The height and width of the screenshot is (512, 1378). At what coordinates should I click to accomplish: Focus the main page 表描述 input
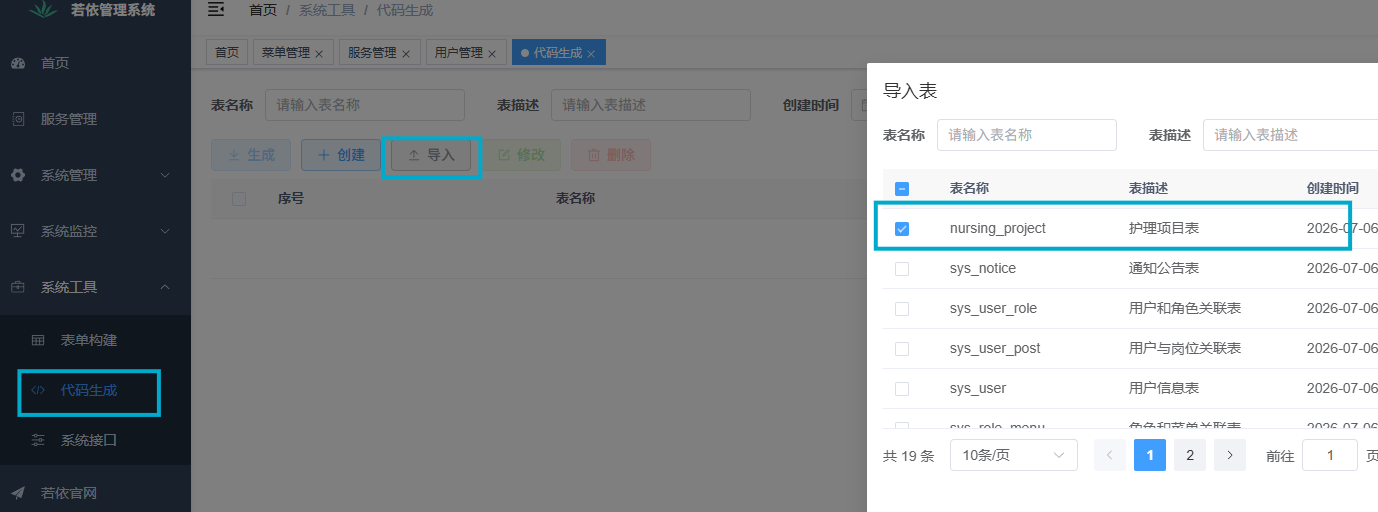click(x=651, y=105)
